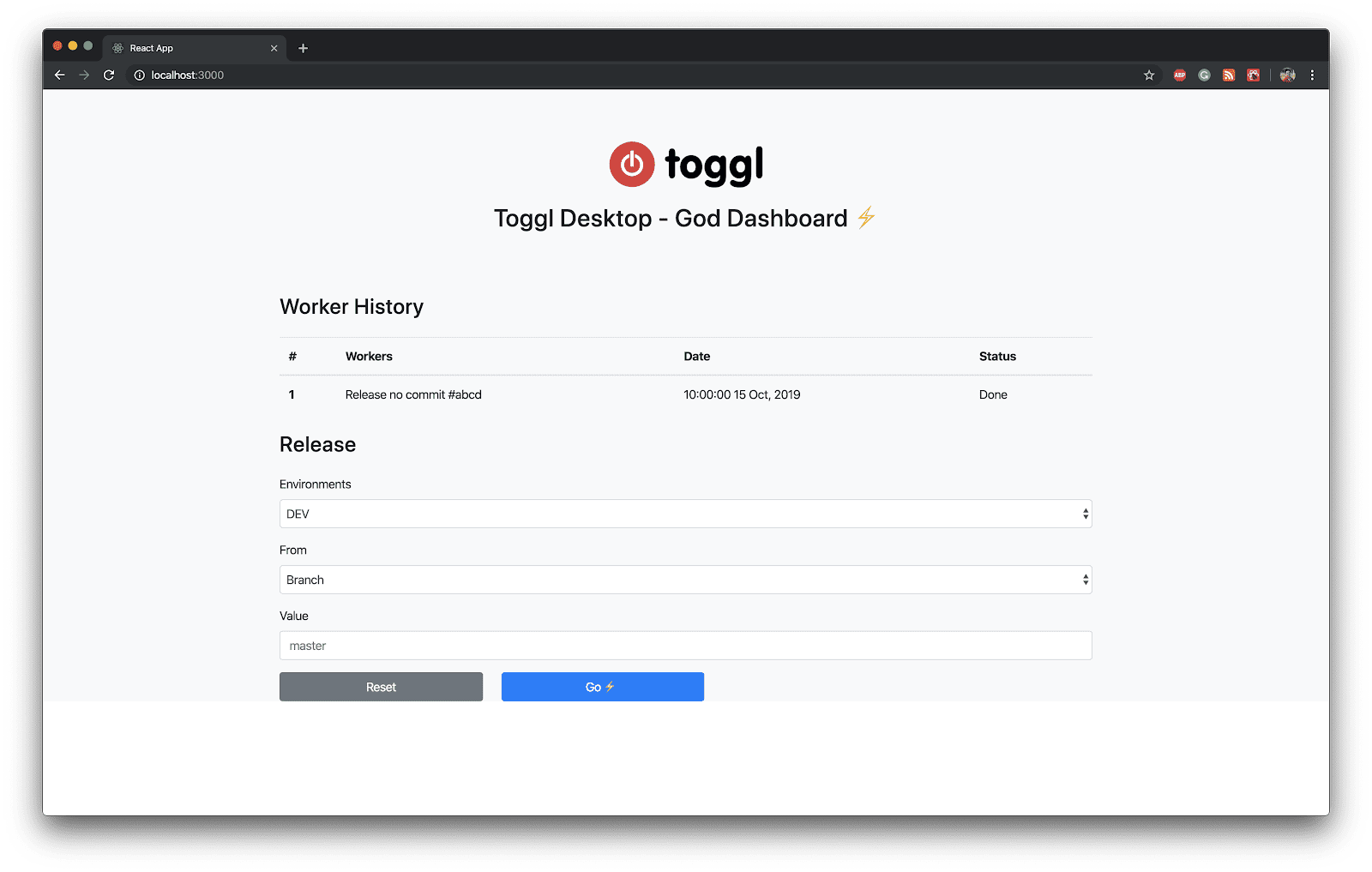Click the site info icon by the URL
Image resolution: width=1372 pixels, height=872 pixels.
point(139,75)
